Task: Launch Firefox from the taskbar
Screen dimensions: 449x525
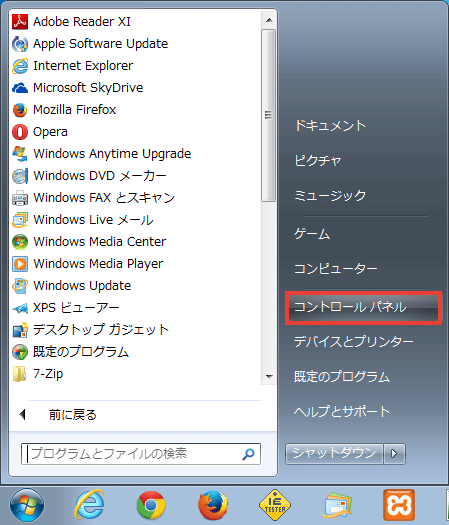Action: pyautogui.click(x=213, y=505)
